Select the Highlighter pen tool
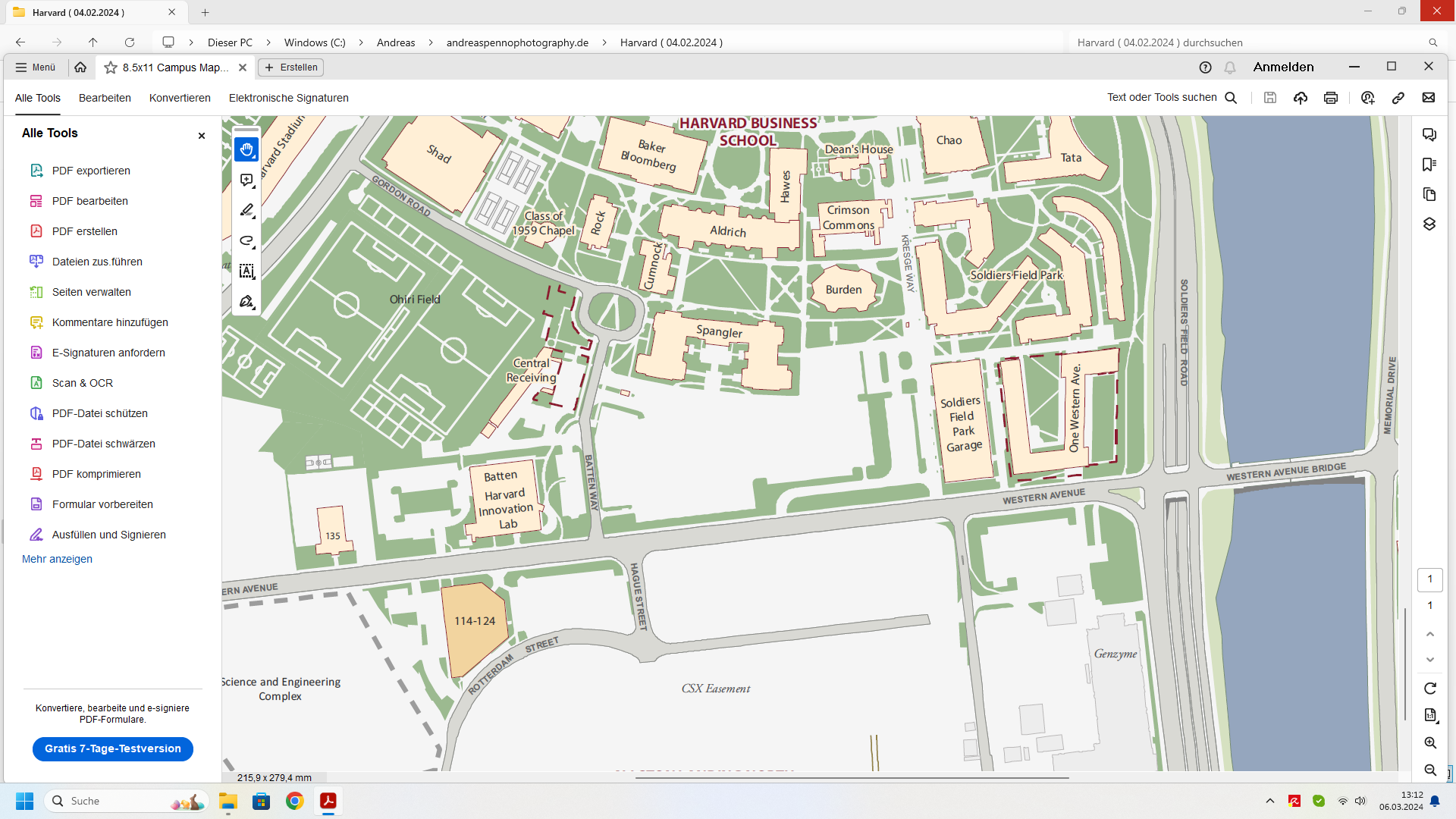 click(x=246, y=211)
